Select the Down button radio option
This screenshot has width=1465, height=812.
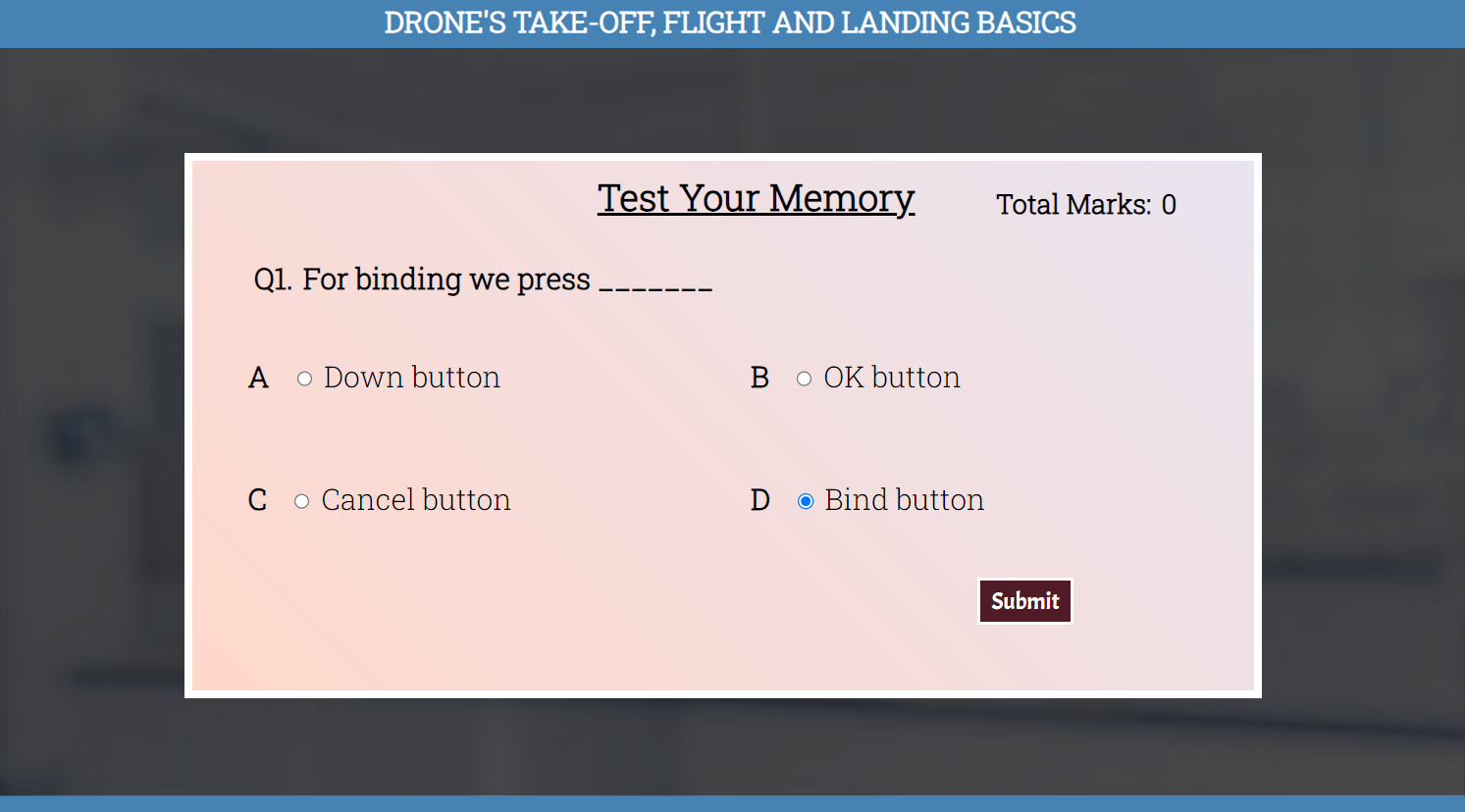tap(304, 379)
